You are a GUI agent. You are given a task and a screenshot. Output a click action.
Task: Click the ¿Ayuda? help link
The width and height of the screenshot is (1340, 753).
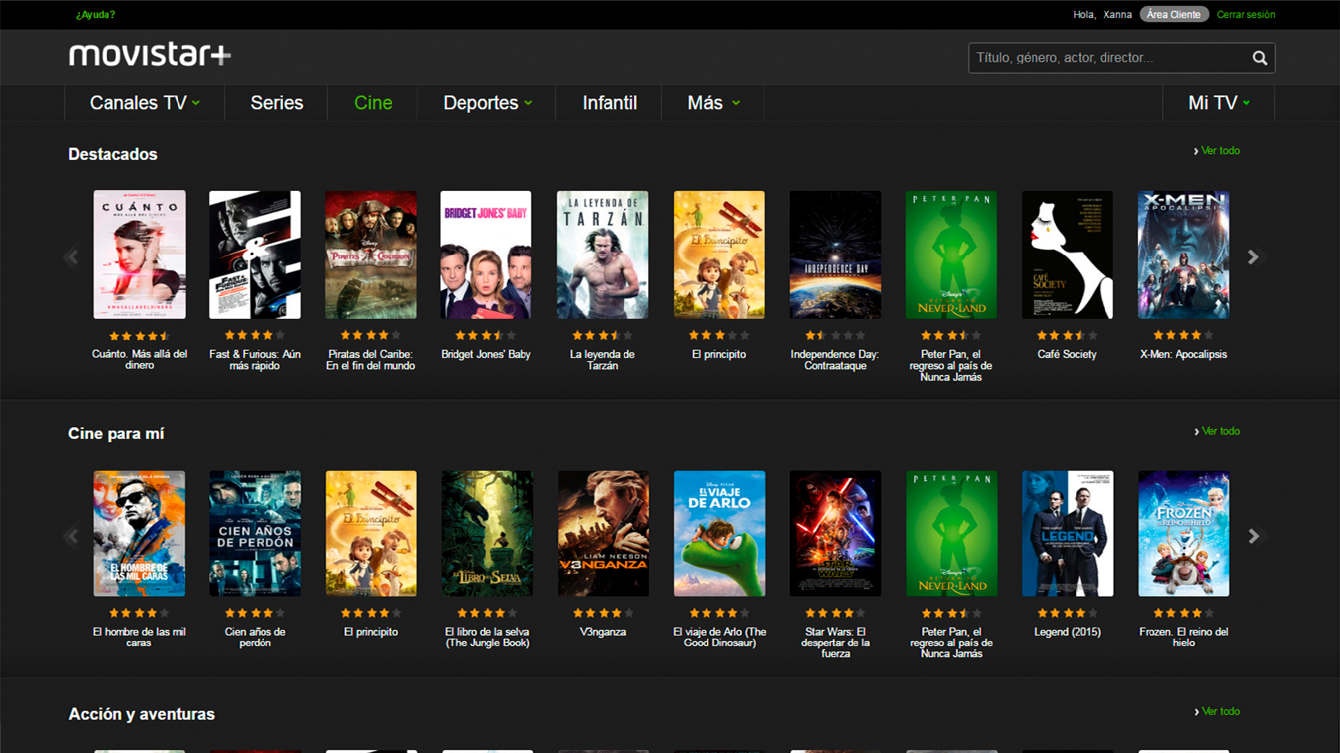(x=95, y=15)
